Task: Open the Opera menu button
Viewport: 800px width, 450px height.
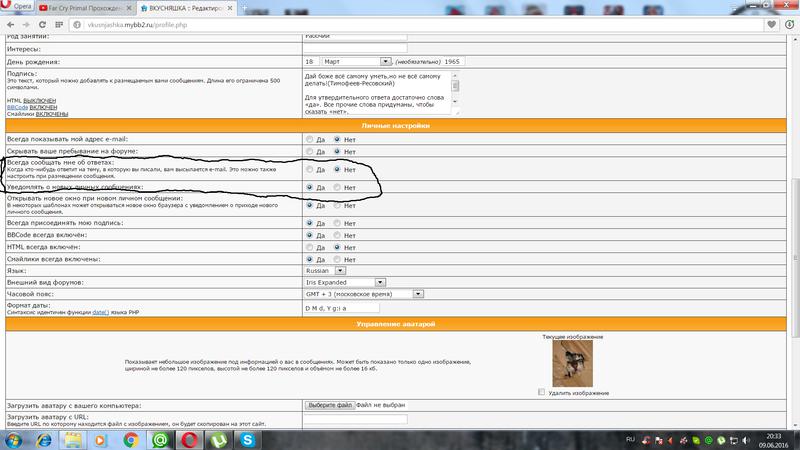Action: [20, 6]
